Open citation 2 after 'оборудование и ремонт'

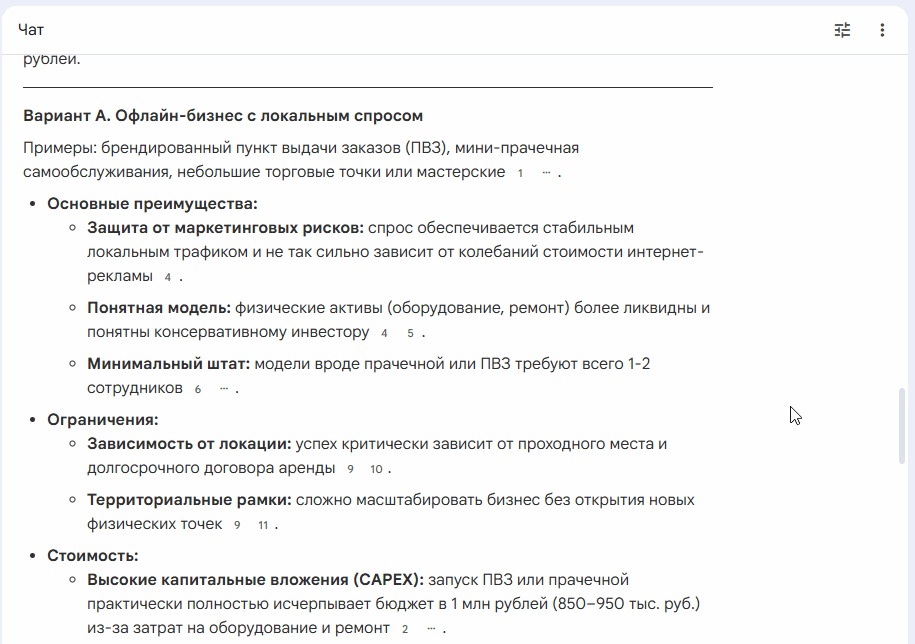click(405, 629)
